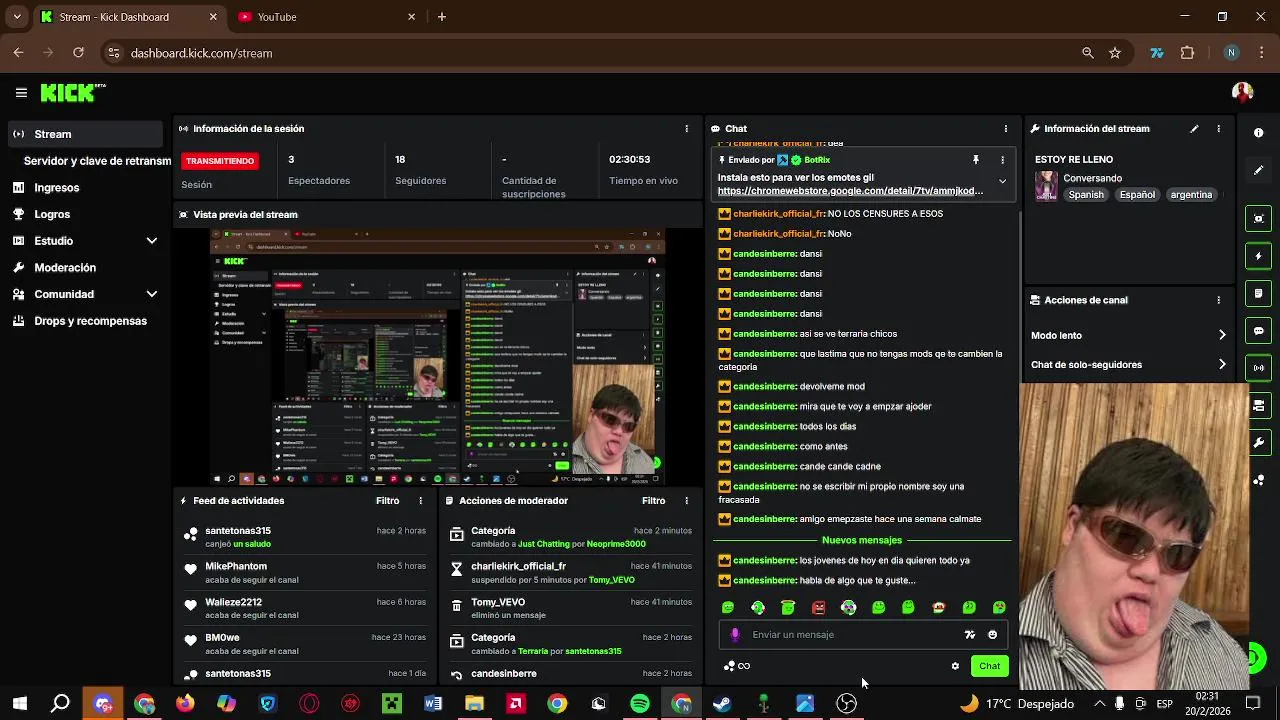Open Word from taskbar
The height and width of the screenshot is (720, 1280).
tap(433, 704)
